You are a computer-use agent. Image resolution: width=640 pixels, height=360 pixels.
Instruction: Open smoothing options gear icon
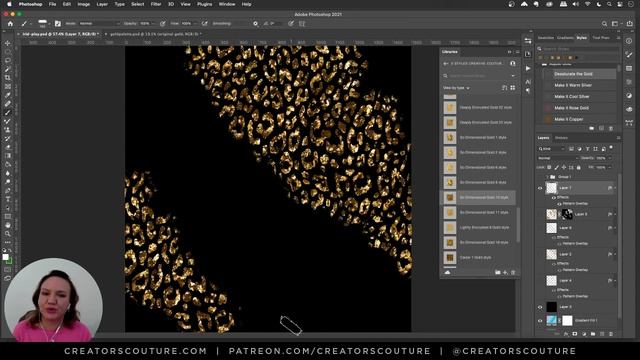coord(256,24)
